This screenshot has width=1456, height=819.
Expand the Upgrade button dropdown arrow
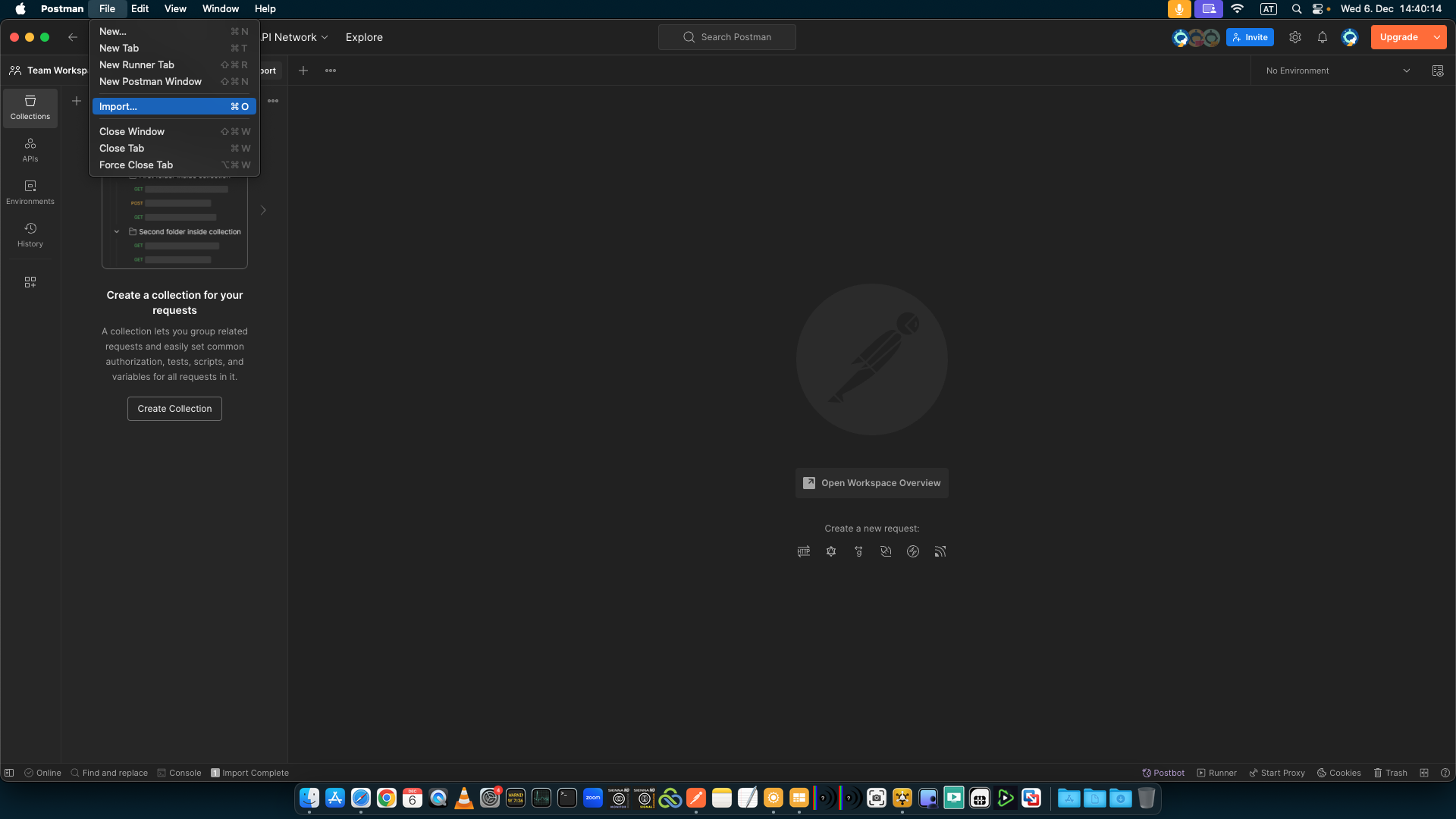click(1437, 37)
